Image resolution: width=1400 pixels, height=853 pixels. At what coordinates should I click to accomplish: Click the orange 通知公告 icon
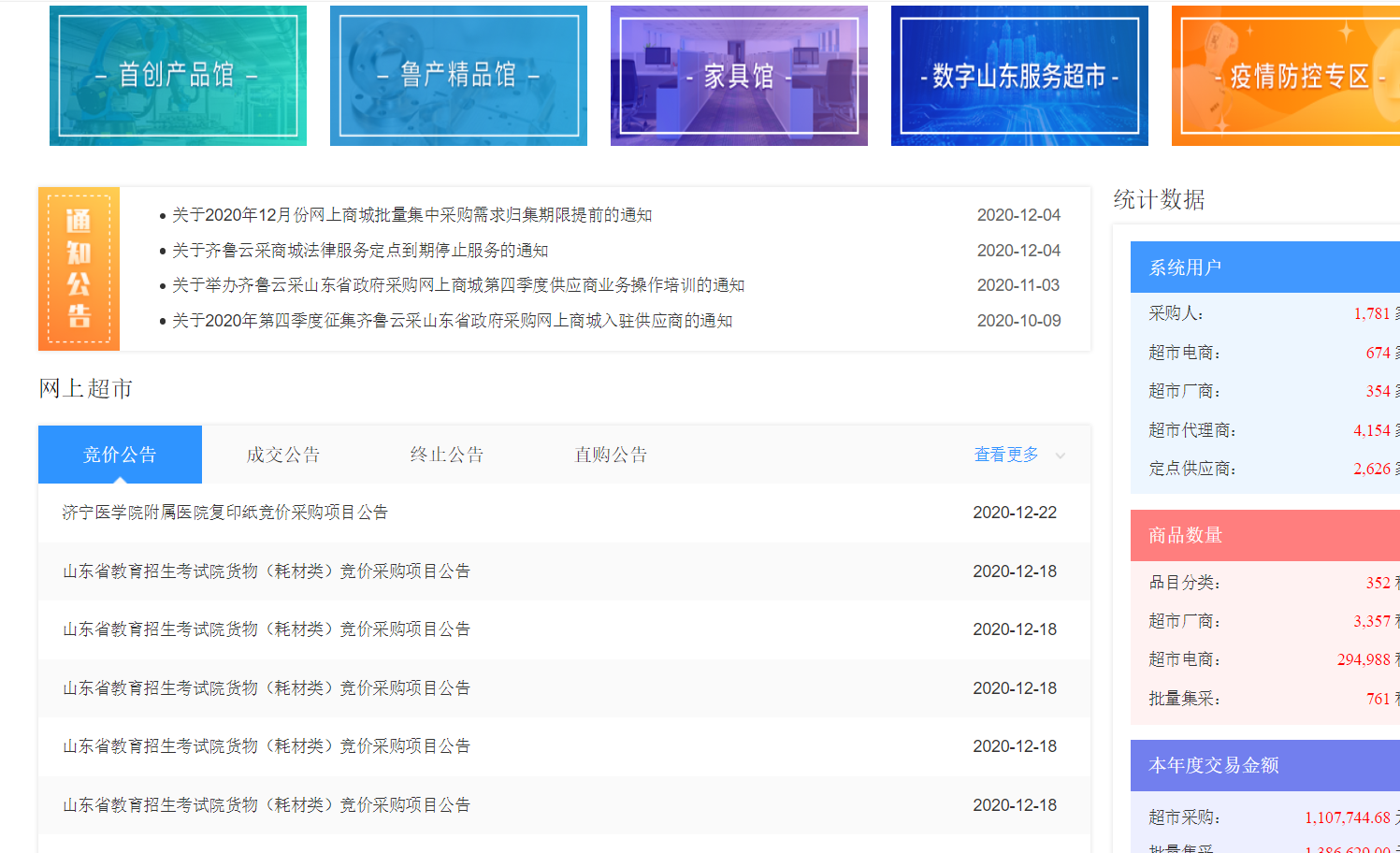(79, 269)
